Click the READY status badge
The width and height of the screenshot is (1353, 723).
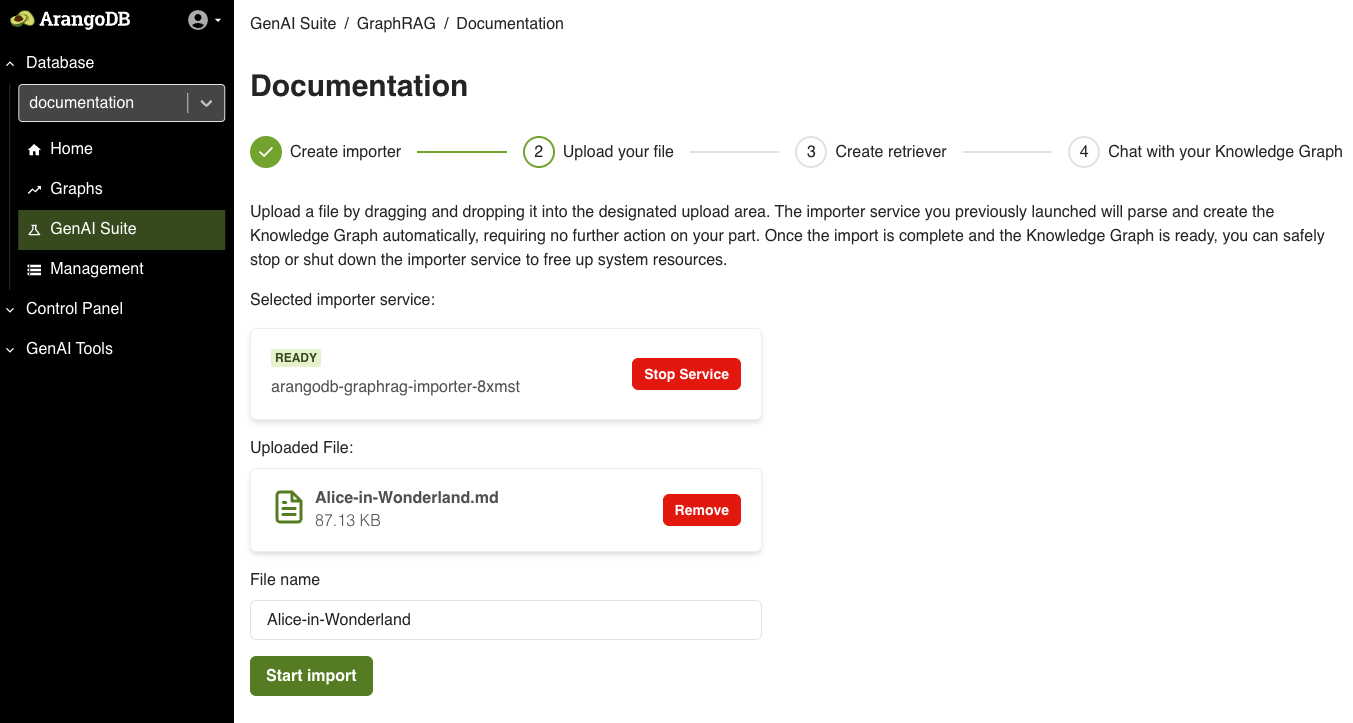296,358
